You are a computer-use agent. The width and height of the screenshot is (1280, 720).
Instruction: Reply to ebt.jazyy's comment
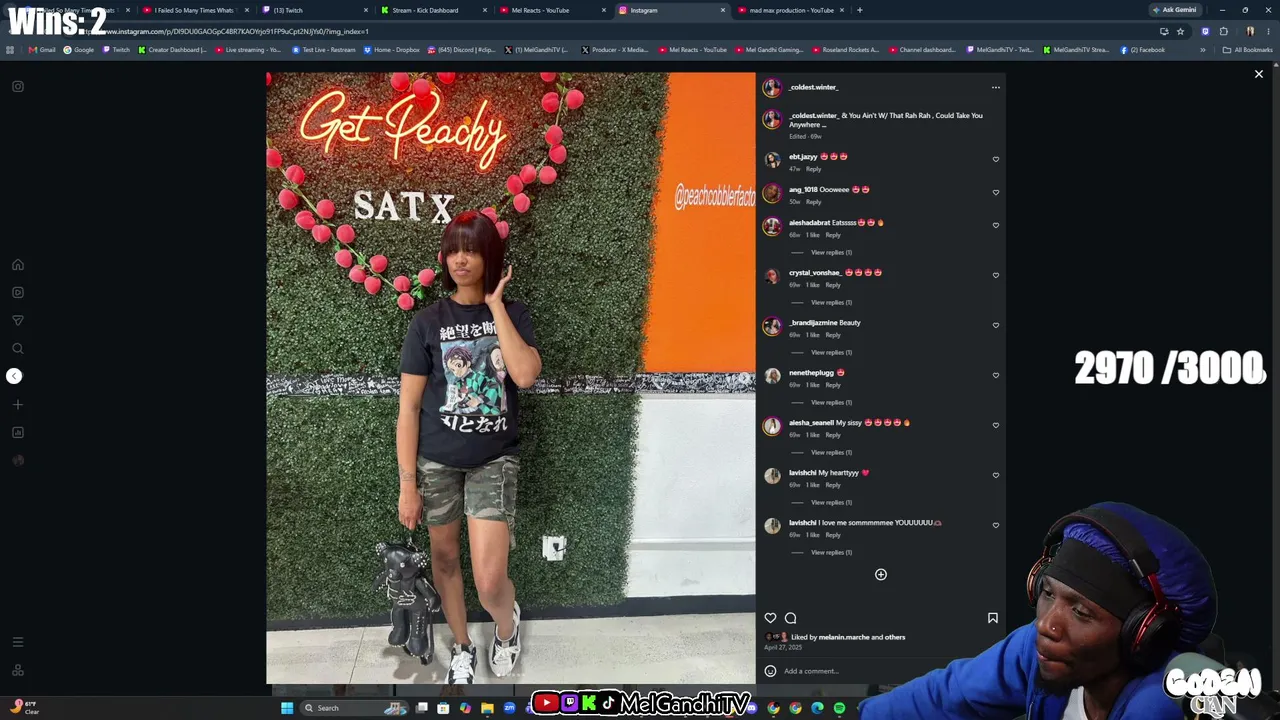click(x=814, y=169)
